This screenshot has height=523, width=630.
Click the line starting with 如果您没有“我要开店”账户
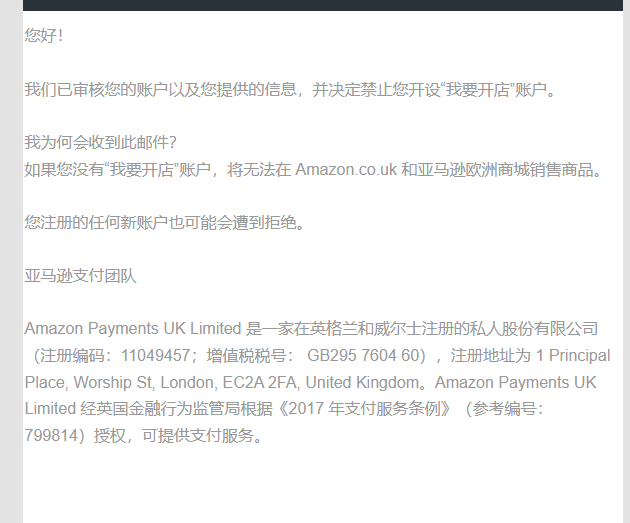(x=313, y=170)
